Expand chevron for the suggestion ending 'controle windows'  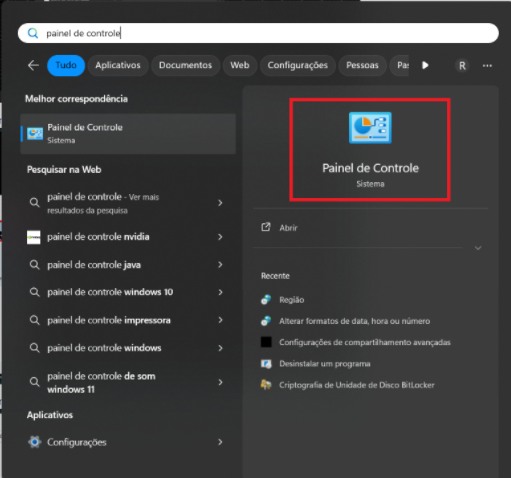(x=220, y=348)
